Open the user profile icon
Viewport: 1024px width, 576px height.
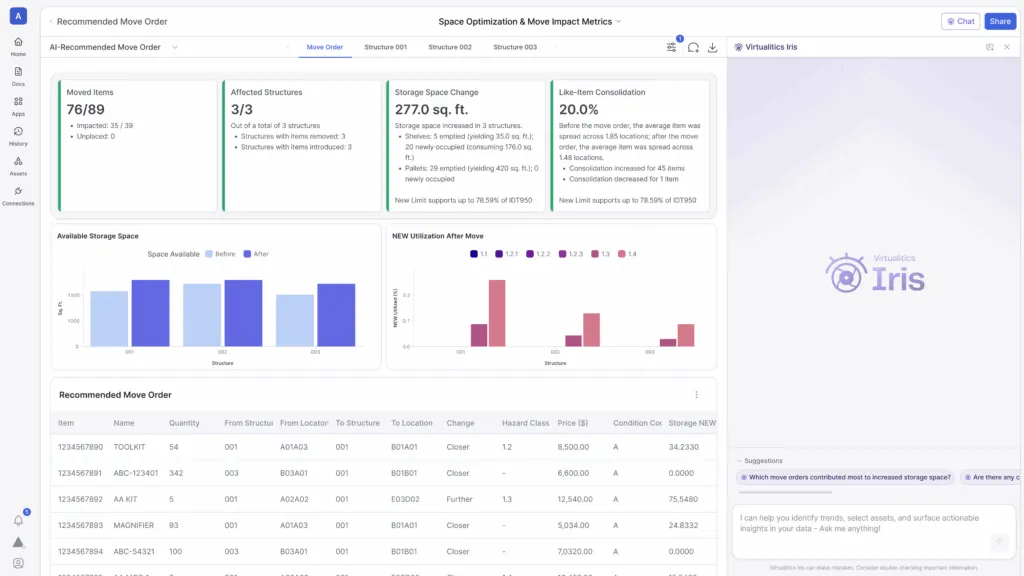(x=18, y=563)
